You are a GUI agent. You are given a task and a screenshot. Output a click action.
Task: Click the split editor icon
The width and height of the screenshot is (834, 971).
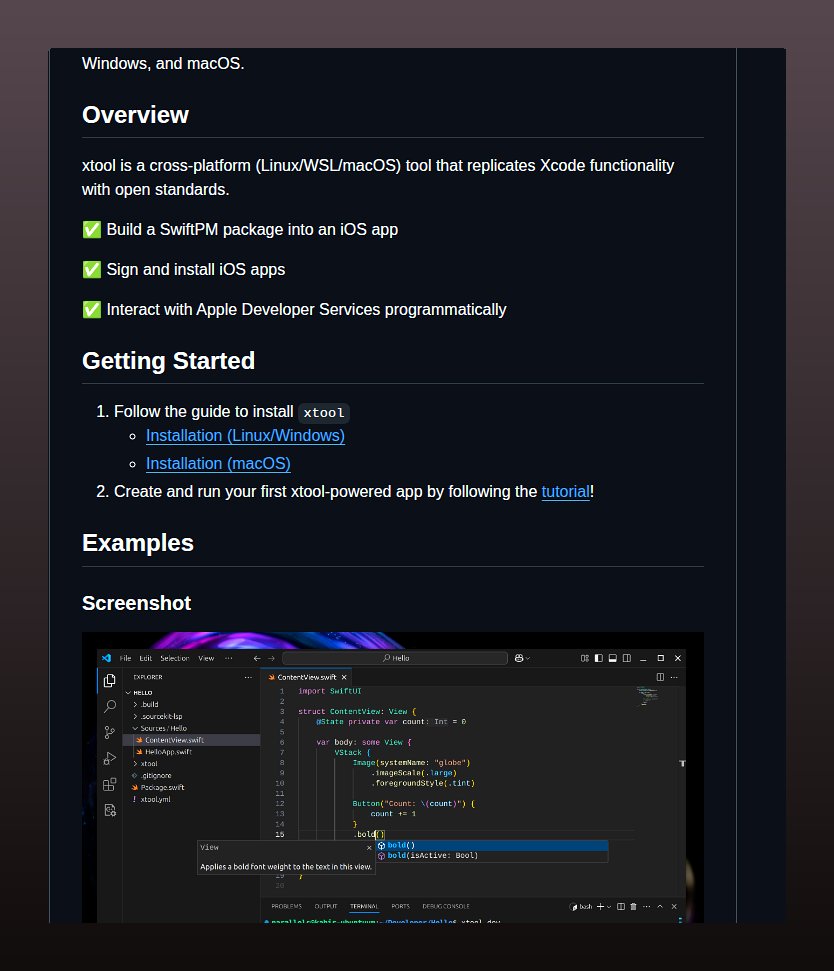click(x=660, y=677)
